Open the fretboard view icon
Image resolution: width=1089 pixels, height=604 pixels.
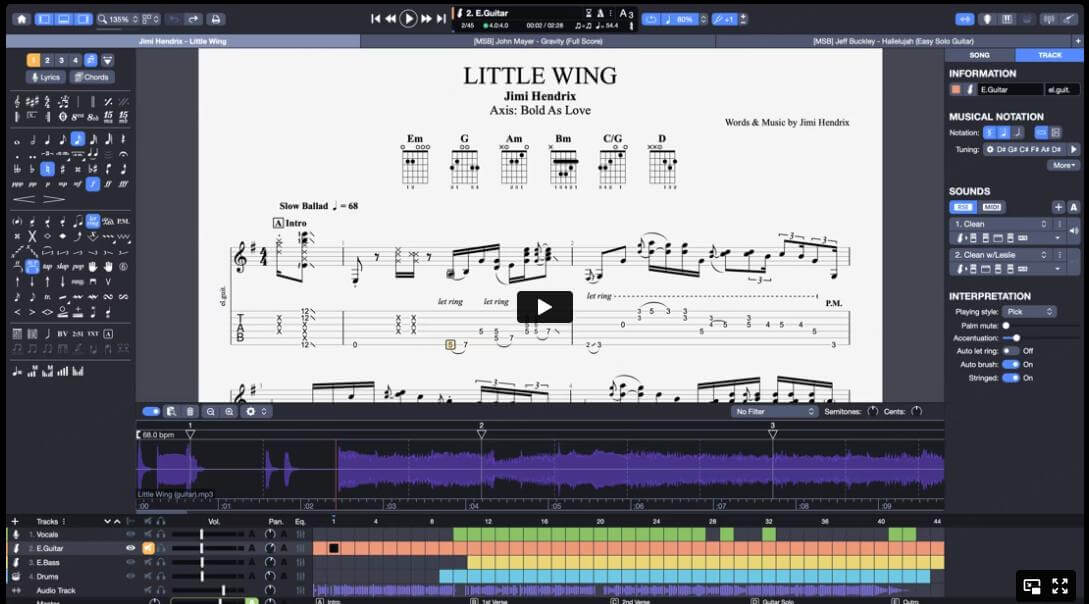tap(986, 19)
